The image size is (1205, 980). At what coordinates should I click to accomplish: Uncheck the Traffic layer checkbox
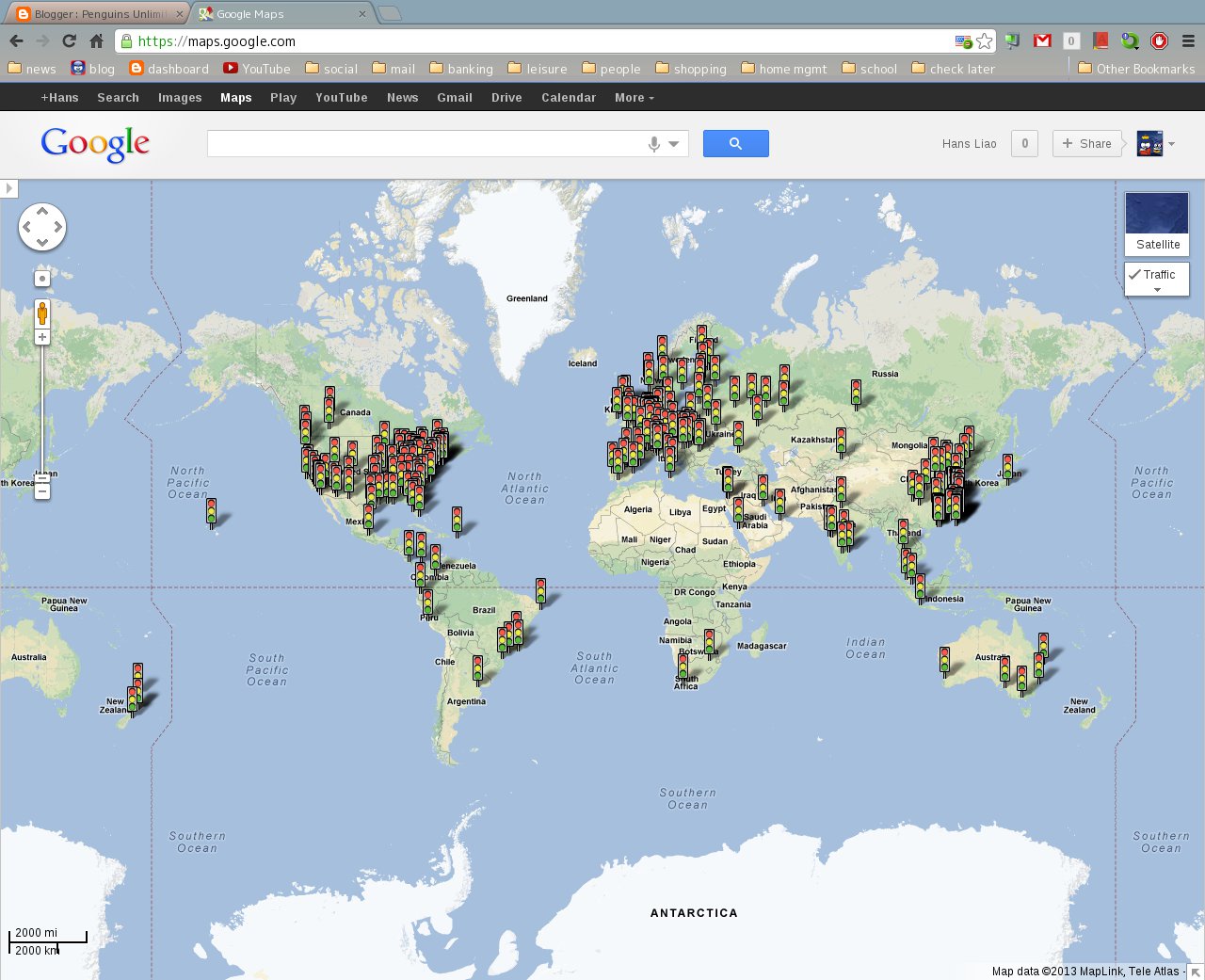click(1135, 275)
